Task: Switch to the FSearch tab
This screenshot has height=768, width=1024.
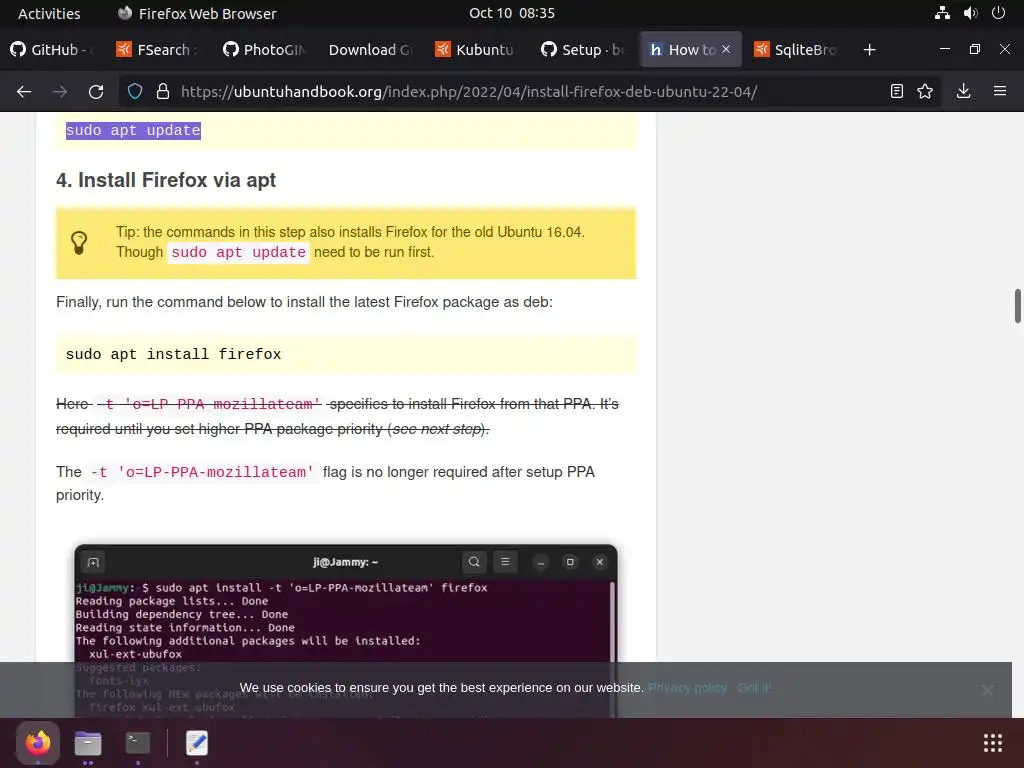Action: pos(158,50)
